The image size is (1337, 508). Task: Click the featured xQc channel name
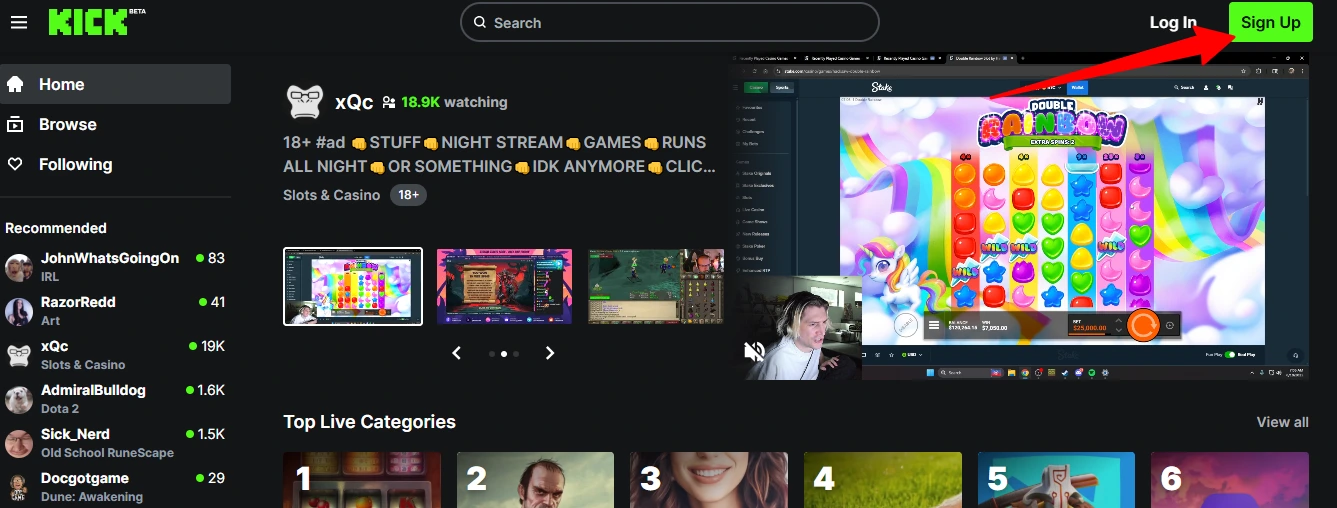tap(354, 102)
